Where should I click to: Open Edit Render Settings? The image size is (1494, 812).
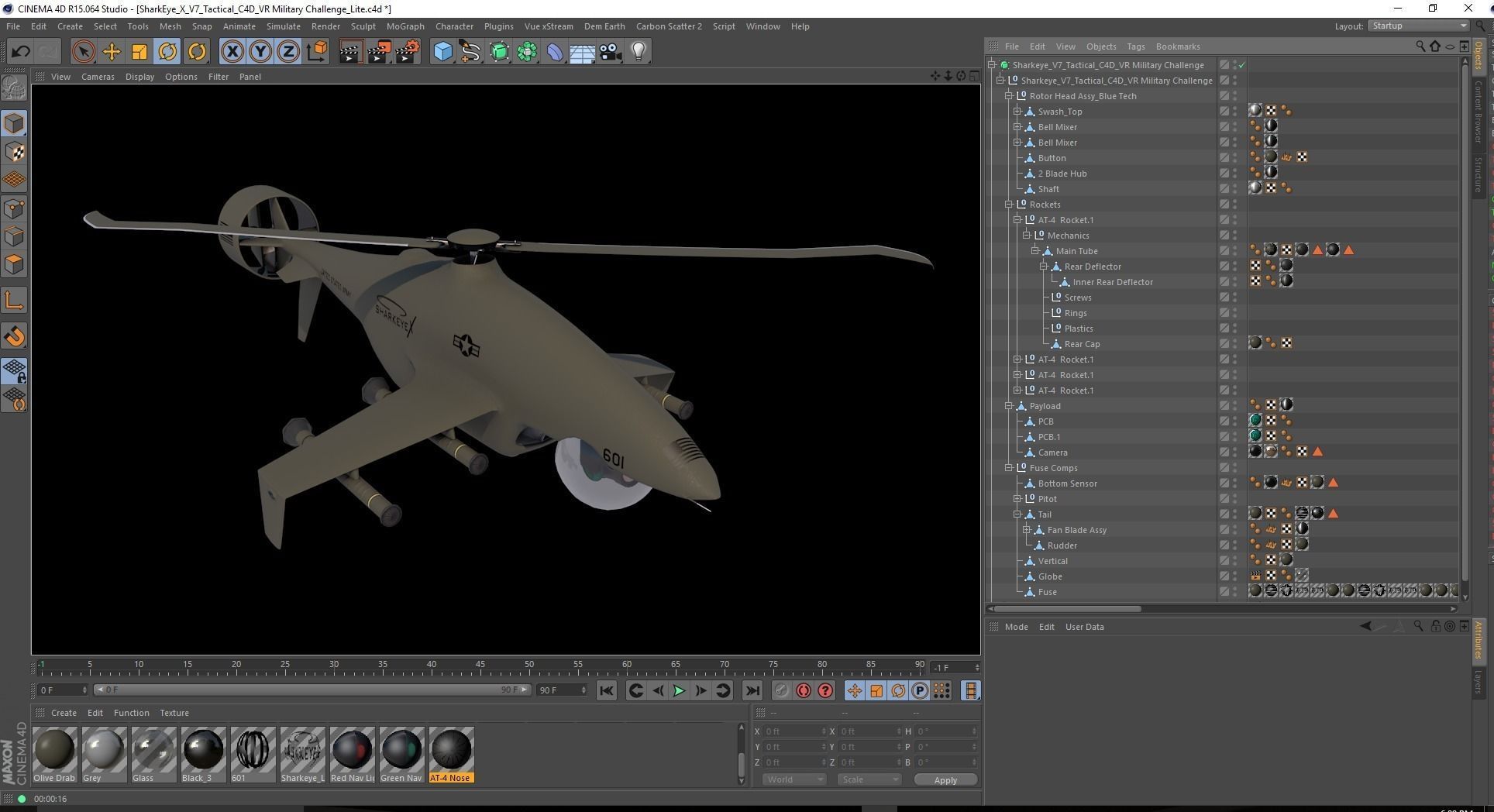pyautogui.click(x=408, y=52)
